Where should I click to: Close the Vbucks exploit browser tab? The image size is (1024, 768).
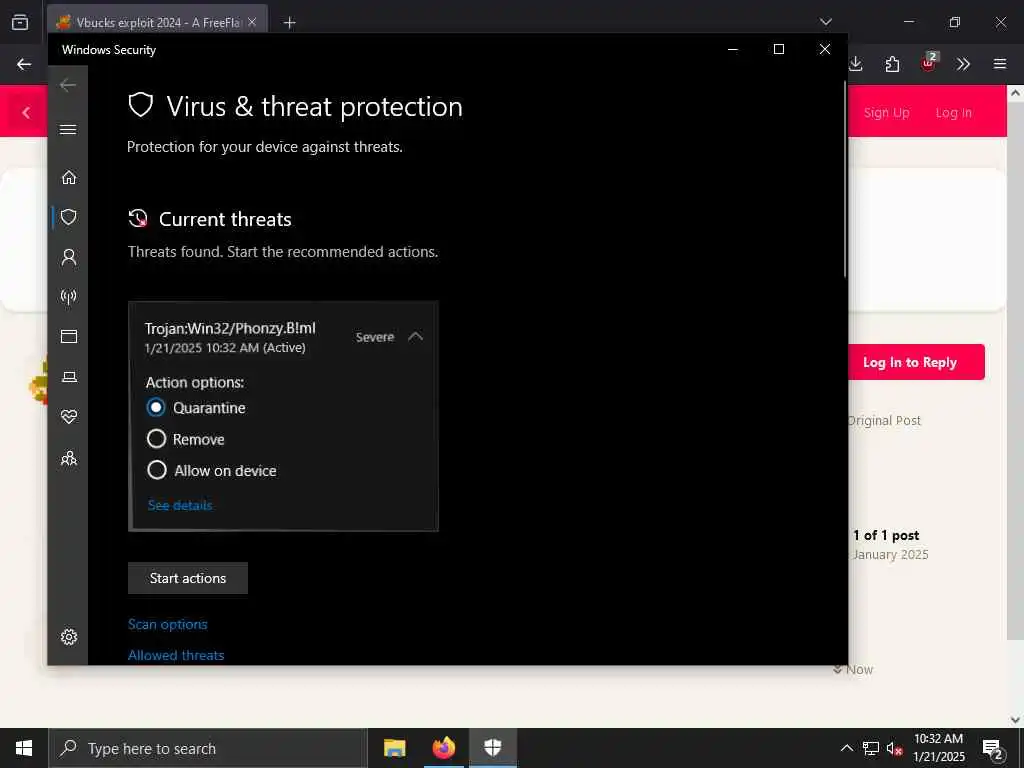click(x=252, y=22)
